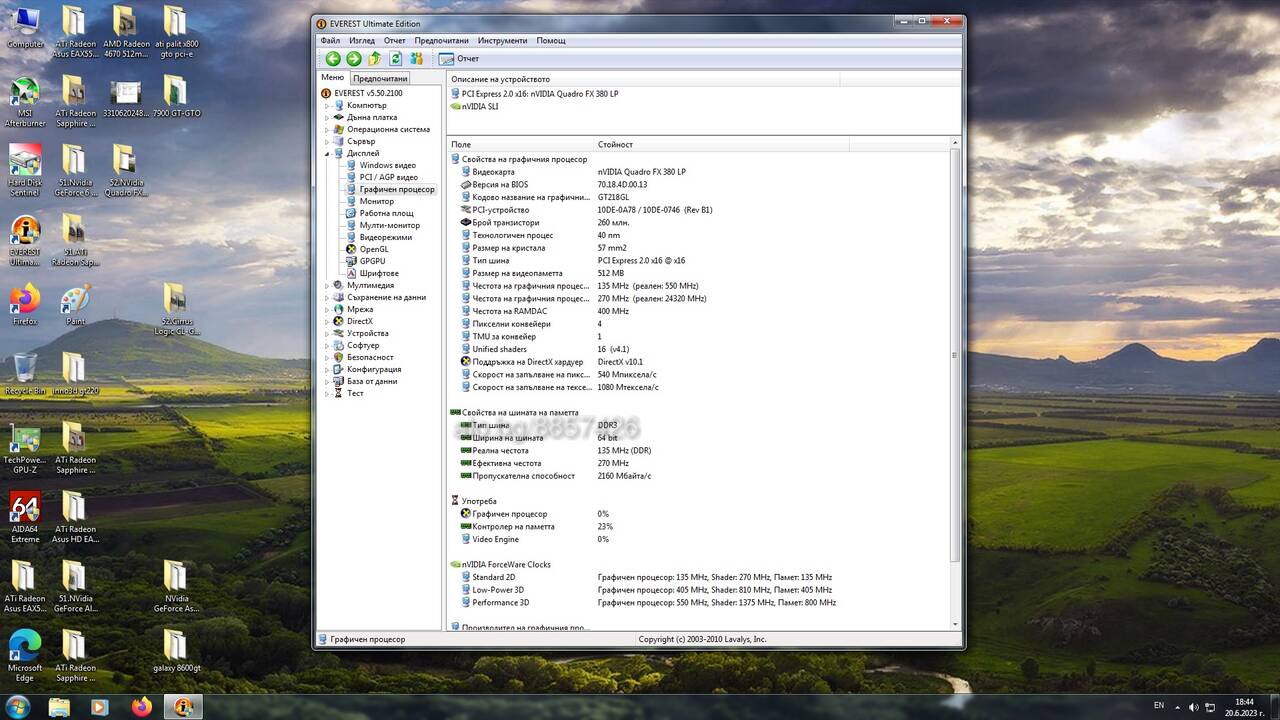This screenshot has width=1280, height=720.
Task: Switch to the Предпочитани tab in sidebar
Action: [x=380, y=78]
